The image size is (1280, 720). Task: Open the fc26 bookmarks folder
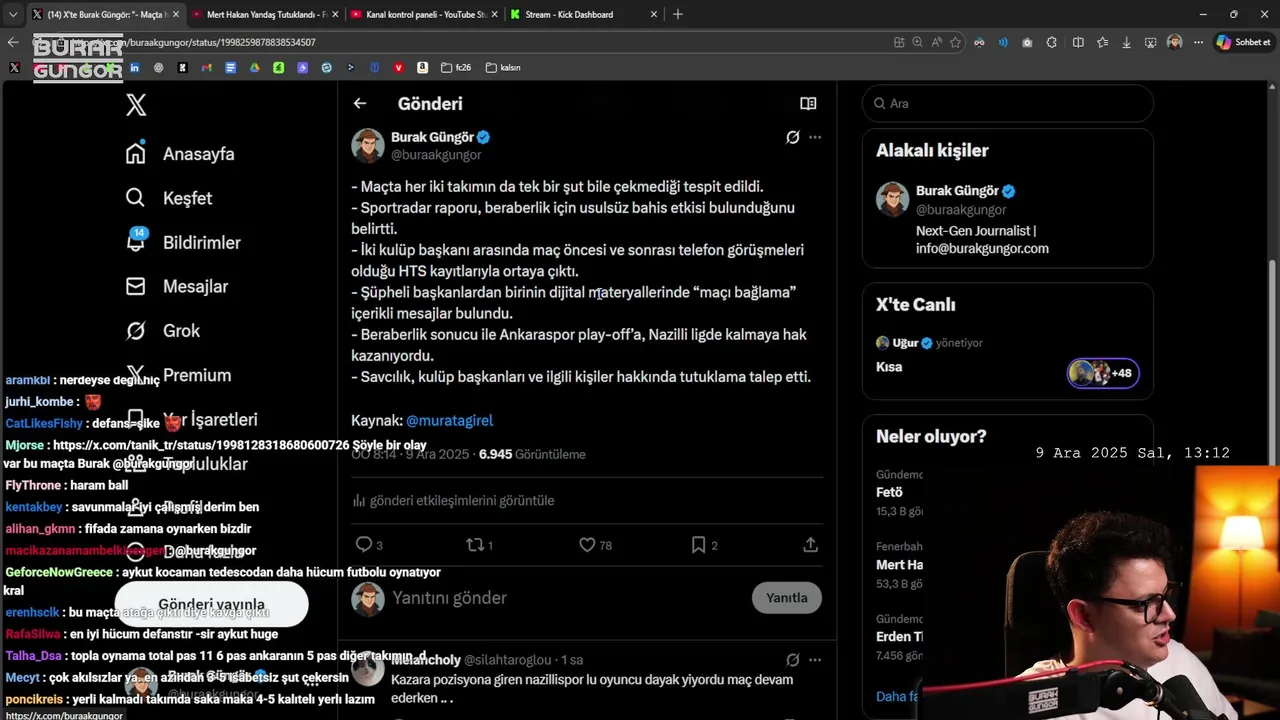[457, 67]
